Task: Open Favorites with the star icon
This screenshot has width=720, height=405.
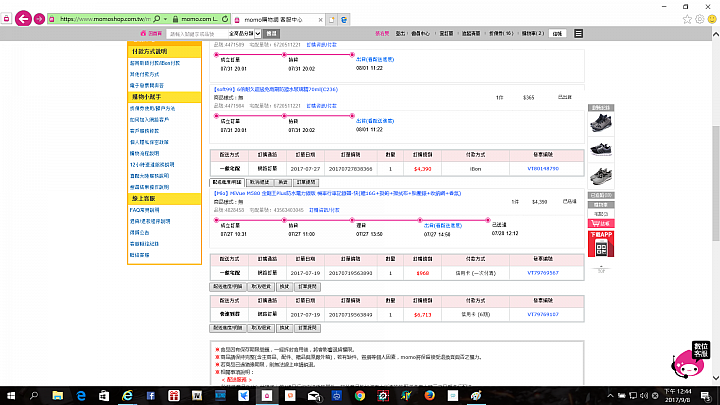Action: coord(687,19)
